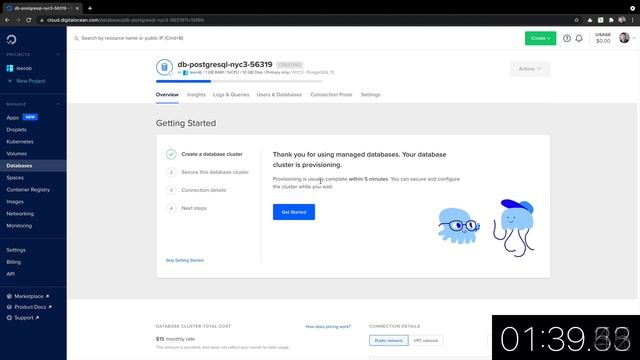Click the leerob project icon
This screenshot has width=640, height=360.
click(10, 68)
